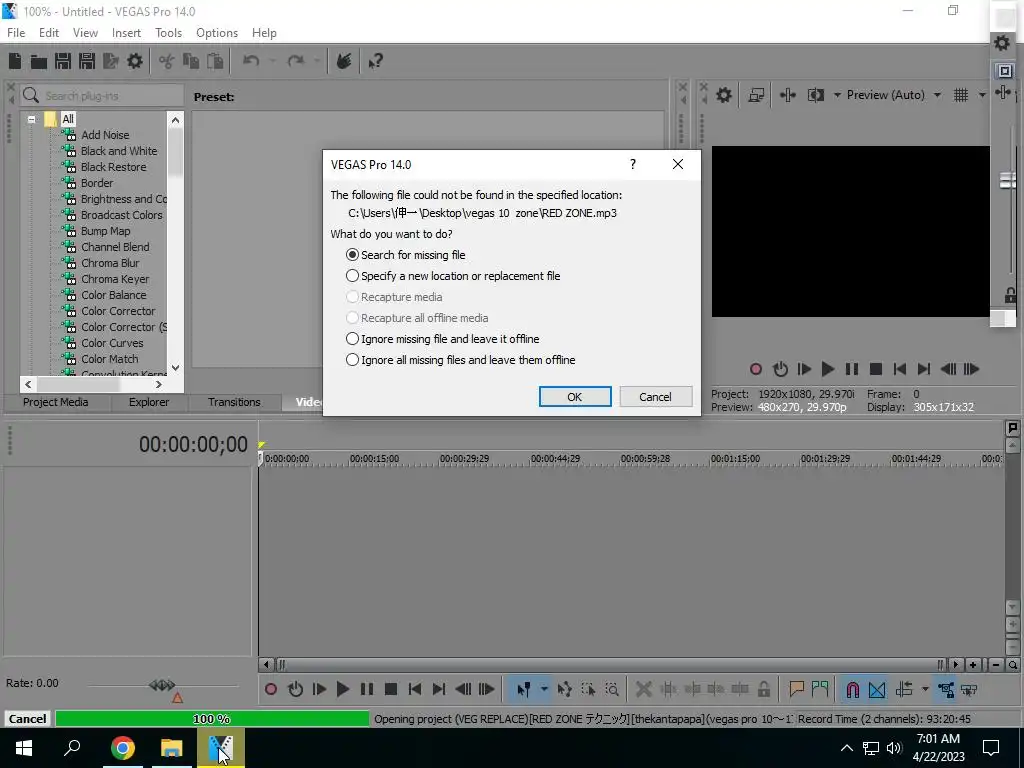The height and width of the screenshot is (768, 1024).
Task: Click the Paste clipboard icon
Action: pyautogui.click(x=215, y=61)
